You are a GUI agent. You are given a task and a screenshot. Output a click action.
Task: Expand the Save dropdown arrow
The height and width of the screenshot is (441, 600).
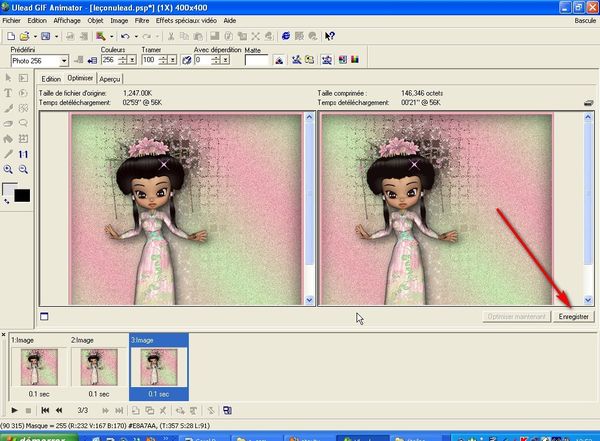click(56, 36)
